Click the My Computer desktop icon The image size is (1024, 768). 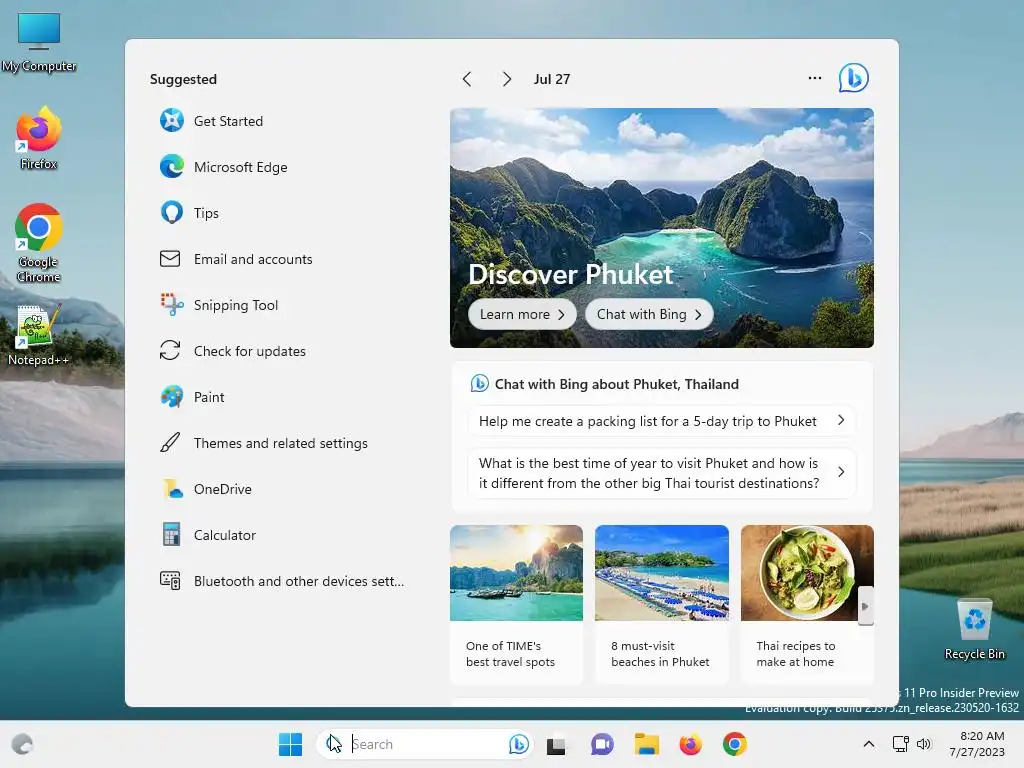click(x=39, y=42)
